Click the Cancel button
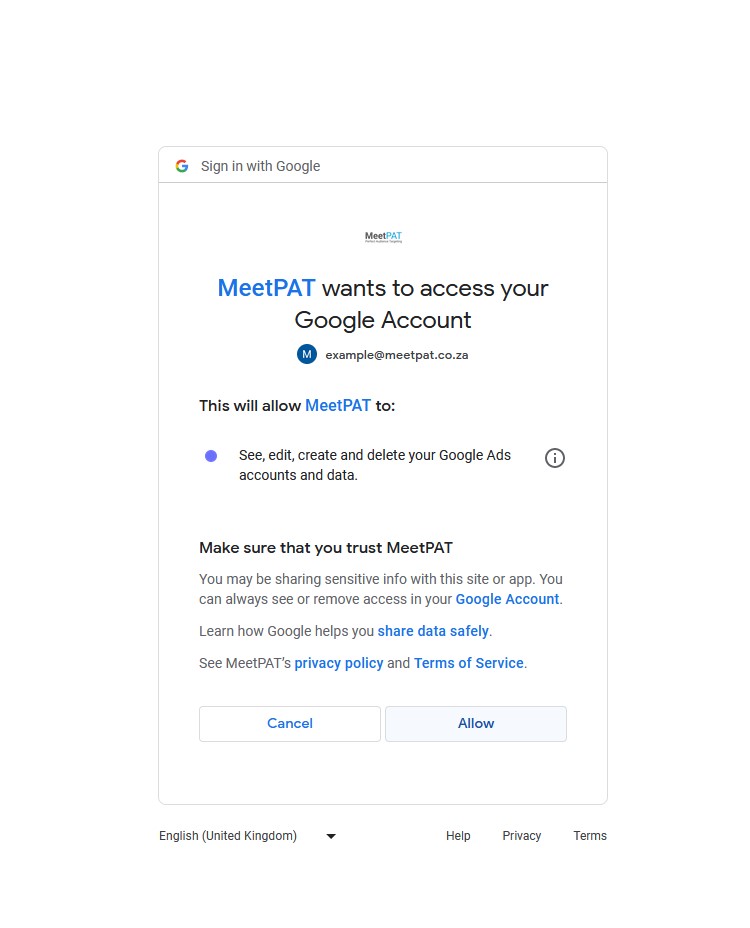Screen dimensions: 750x928 click(x=290, y=723)
